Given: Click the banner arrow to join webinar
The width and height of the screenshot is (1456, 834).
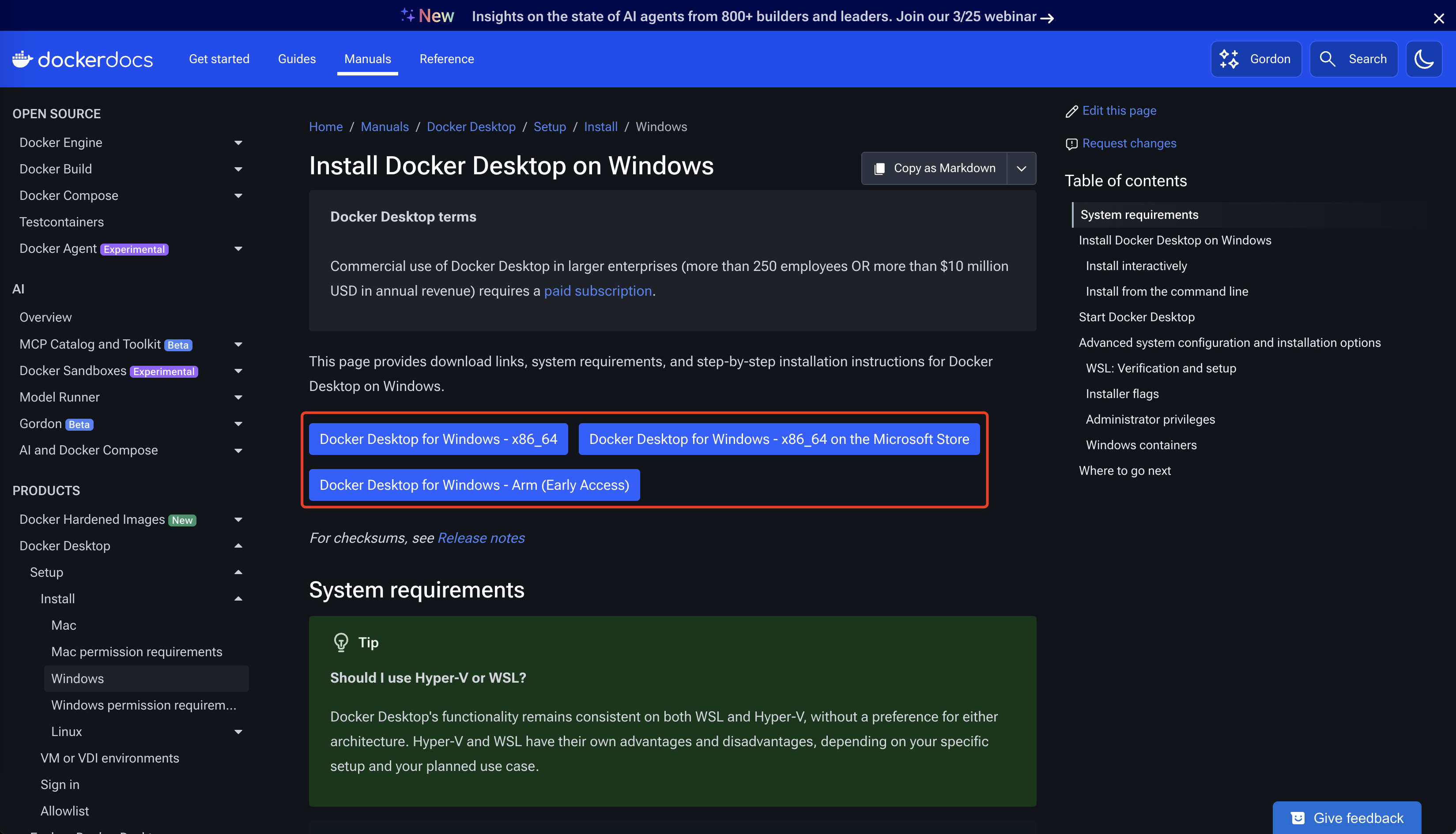Looking at the screenshot, I should [1048, 19].
